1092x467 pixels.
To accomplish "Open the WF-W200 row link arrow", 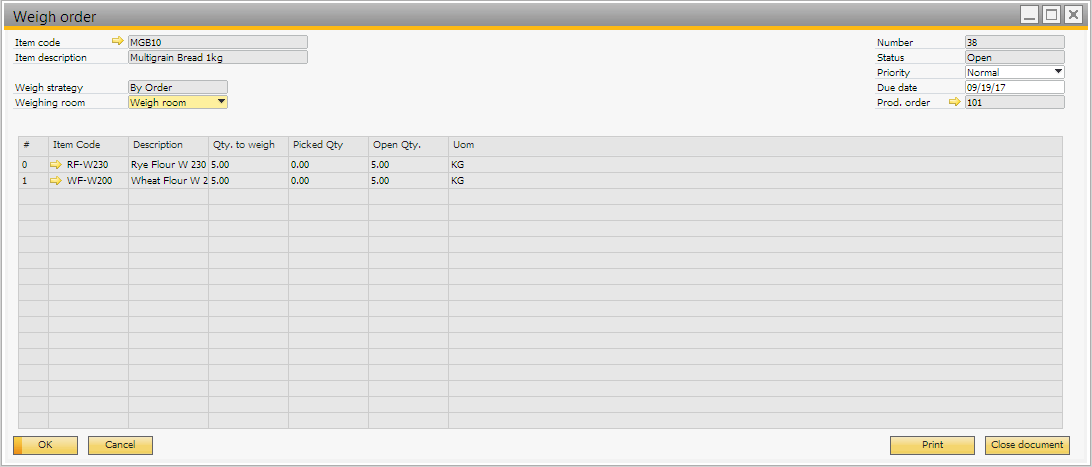I will pyautogui.click(x=56, y=181).
